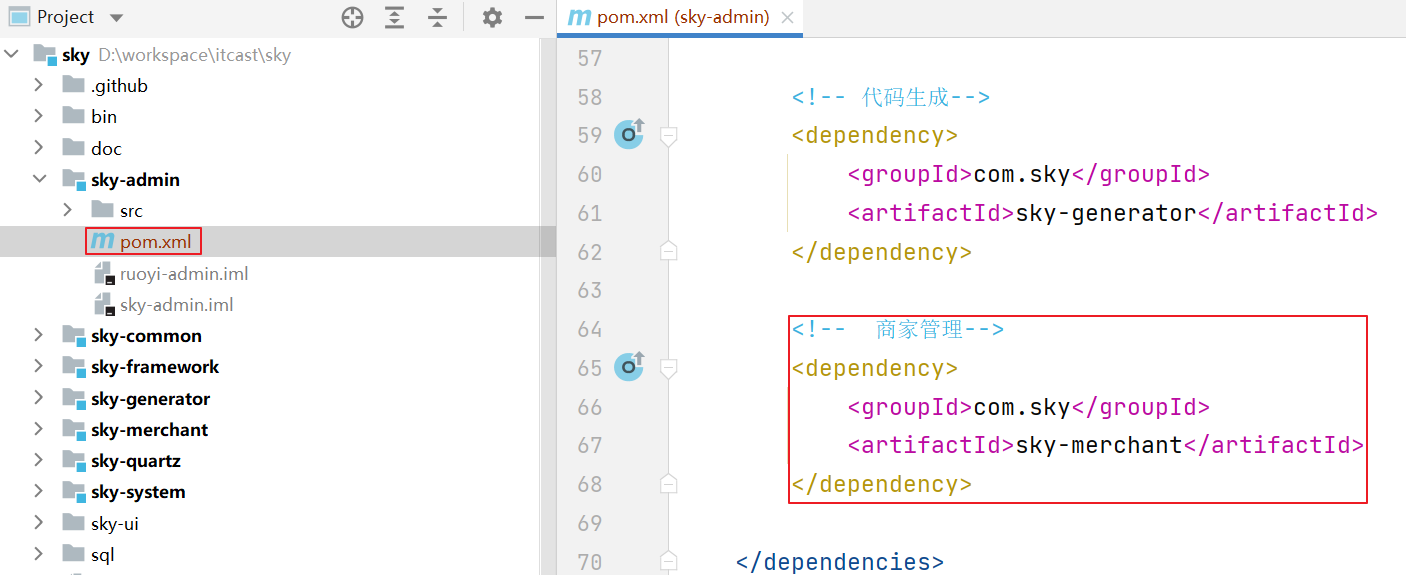Click the Maven icon beside pom.xml in tree
This screenshot has width=1406, height=575.
[101, 241]
